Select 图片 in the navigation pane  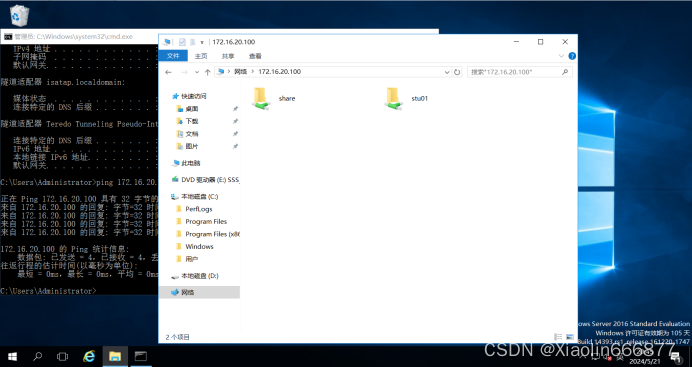click(x=192, y=146)
